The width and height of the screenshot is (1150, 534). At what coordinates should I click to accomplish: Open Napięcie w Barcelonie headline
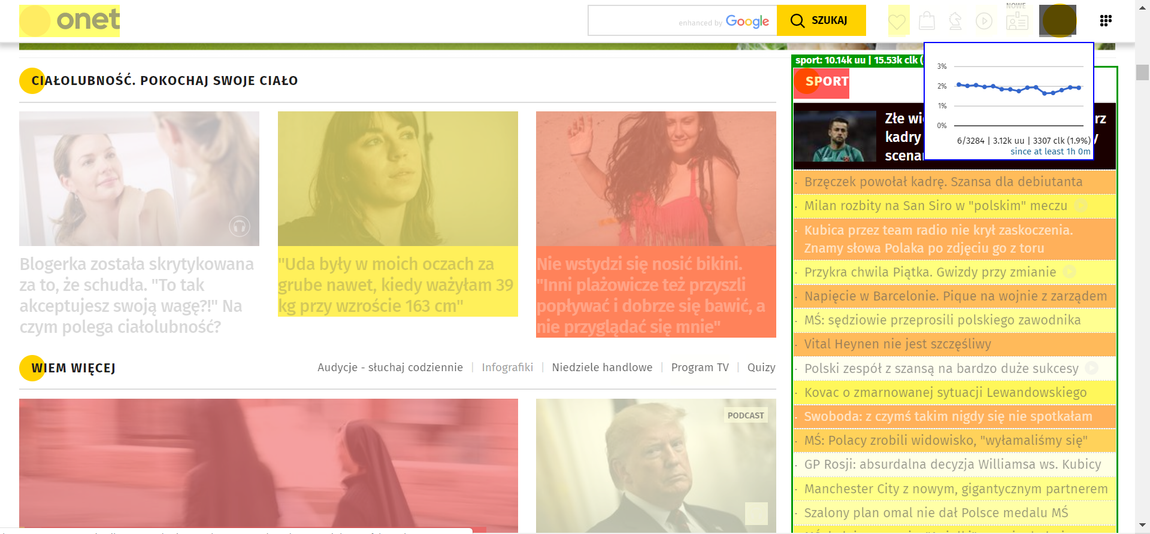955,296
